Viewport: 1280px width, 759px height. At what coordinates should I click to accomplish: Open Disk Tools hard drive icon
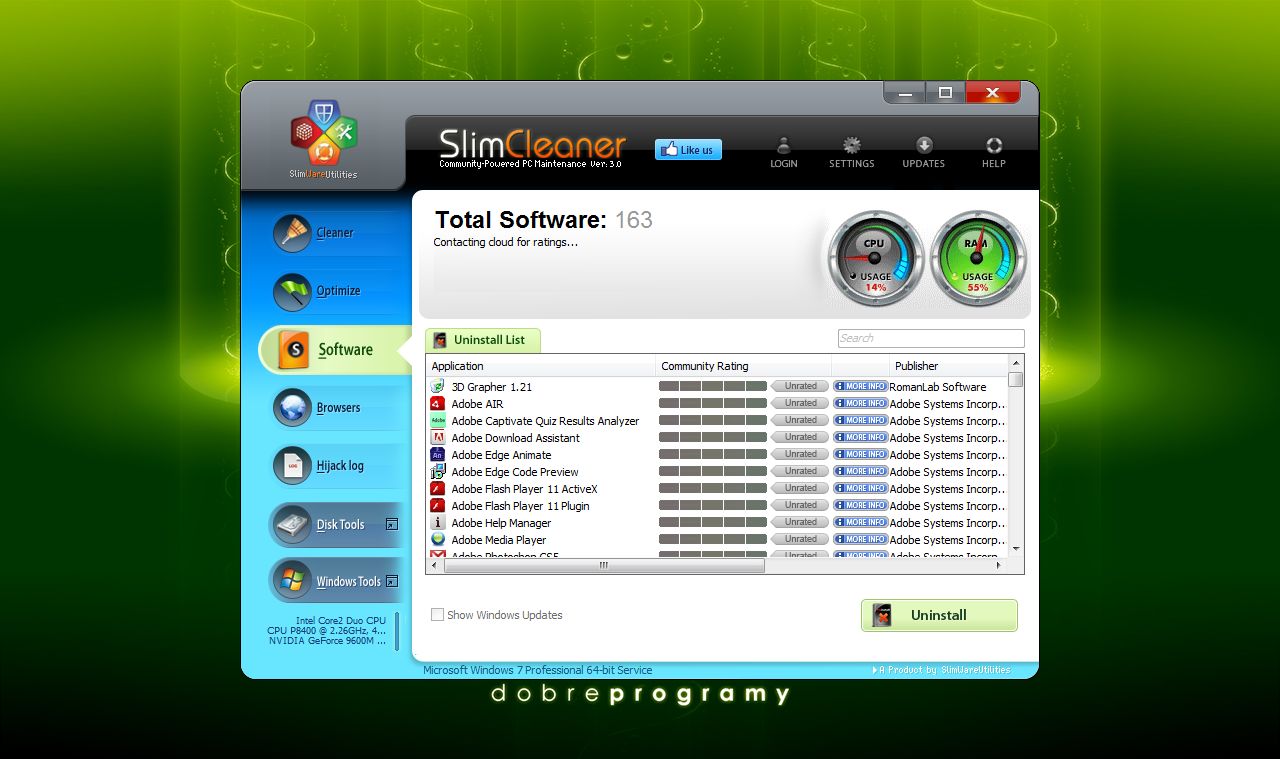coord(293,524)
